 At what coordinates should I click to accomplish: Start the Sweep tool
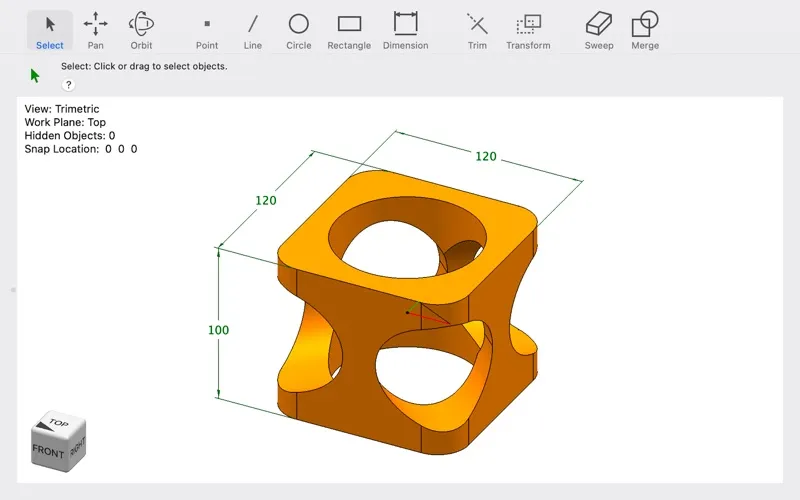[599, 31]
